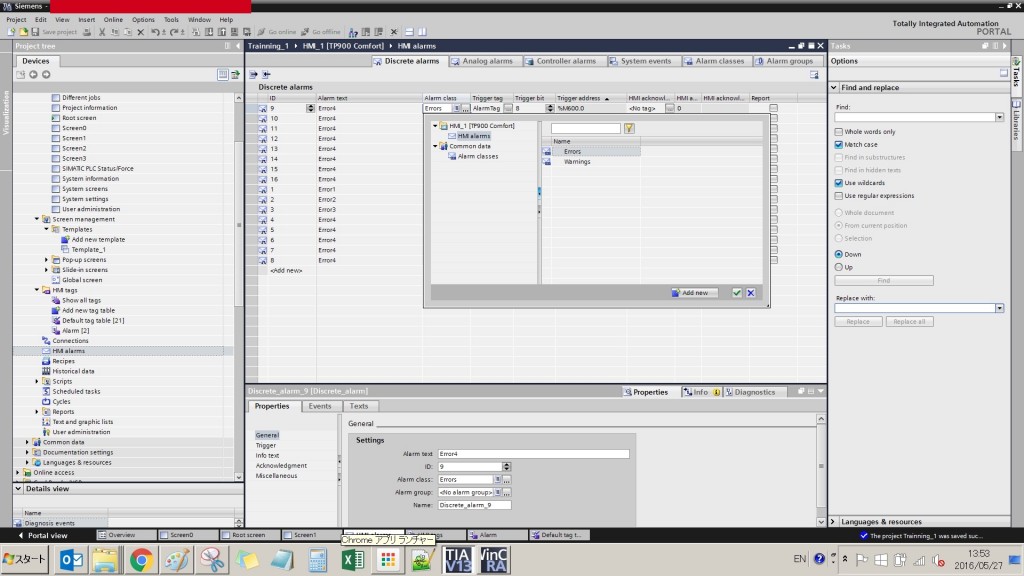Enable Use regular expressions checkbox
Viewport: 1024px width, 576px height.
839,196
